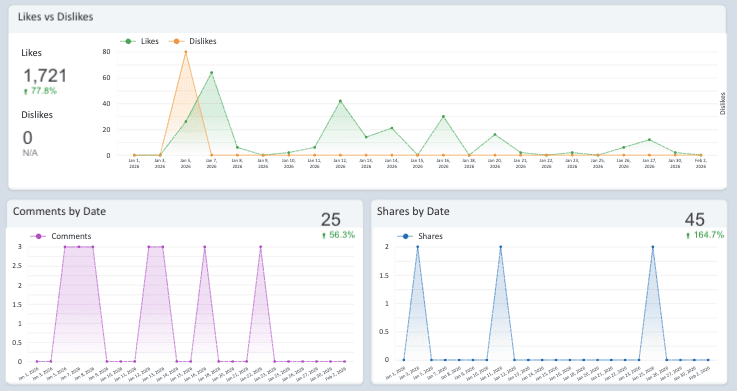Click the 45 shares total
Viewport: 737px width, 391px height.
coord(695,219)
